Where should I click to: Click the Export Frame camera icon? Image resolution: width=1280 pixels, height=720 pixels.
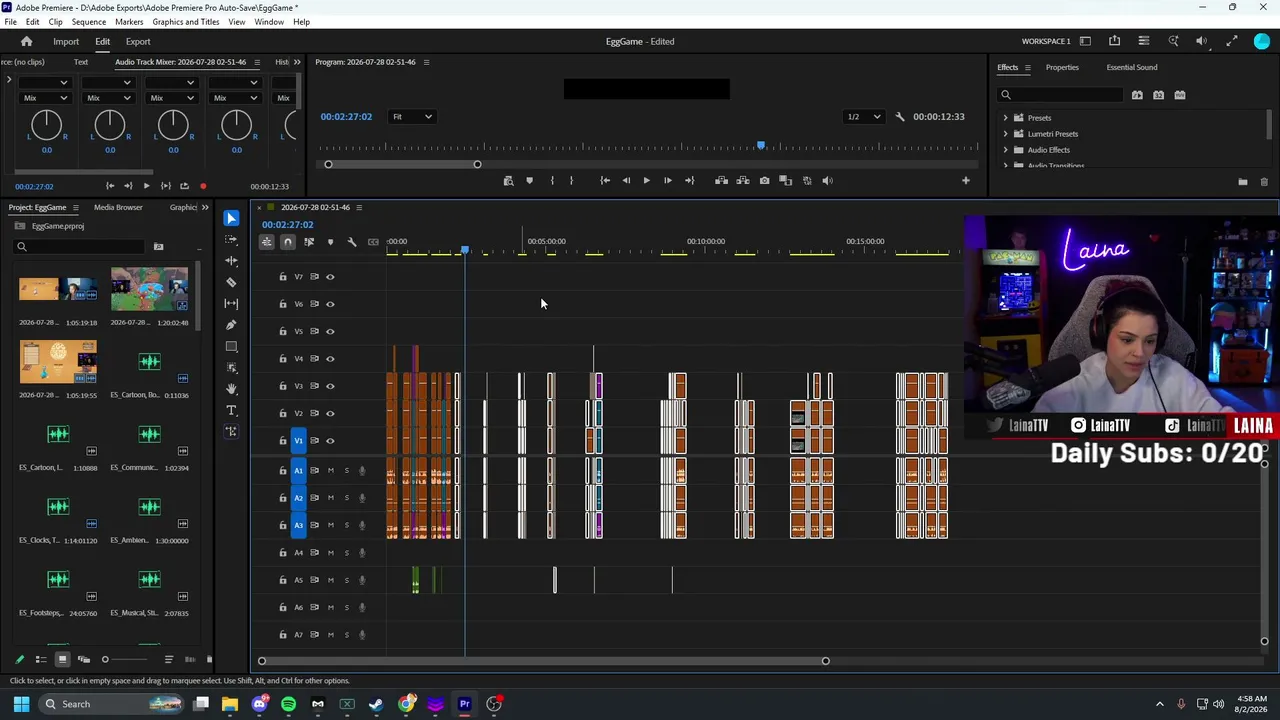coord(764,181)
